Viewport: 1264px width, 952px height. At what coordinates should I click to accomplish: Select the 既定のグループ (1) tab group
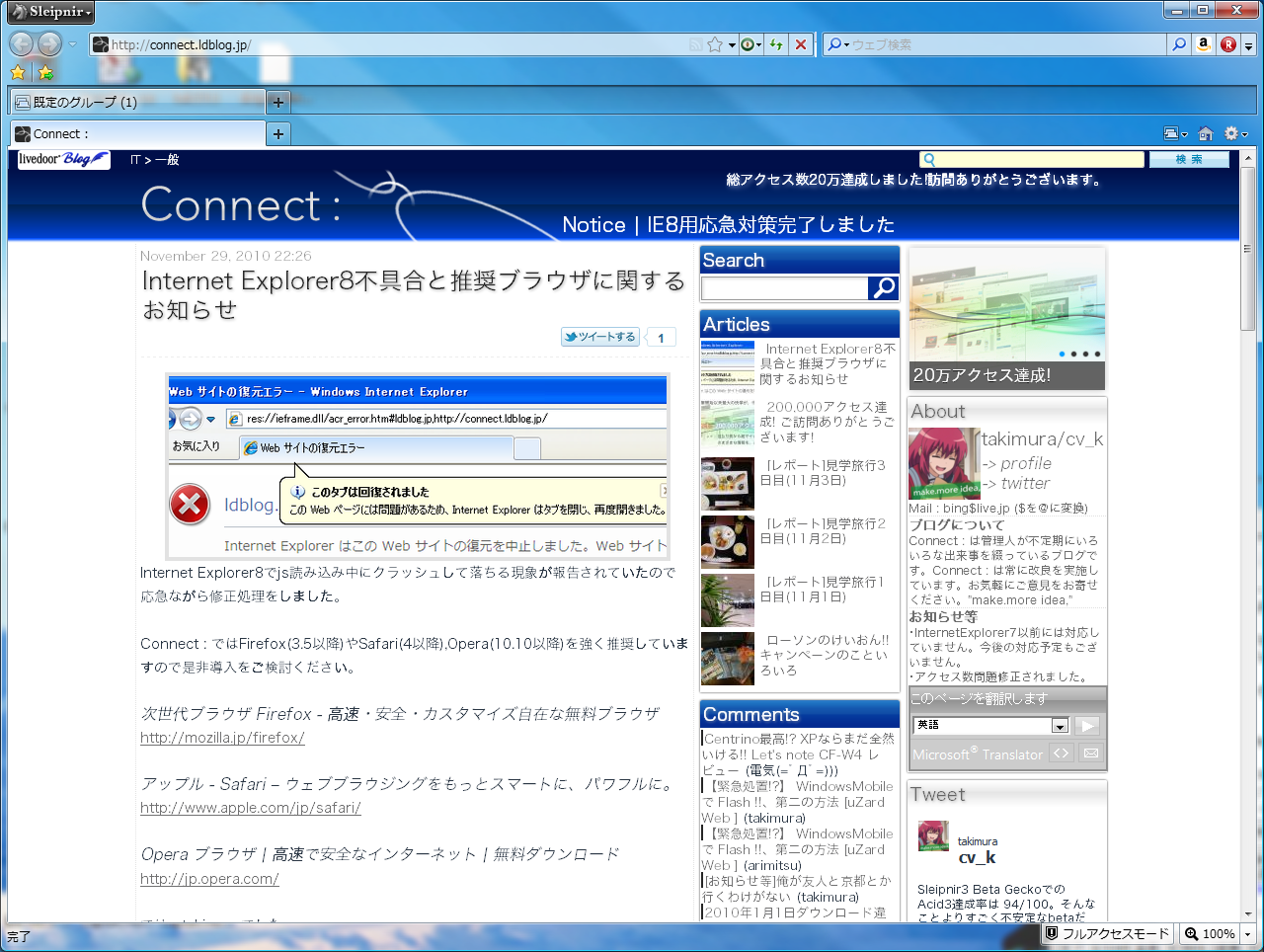[x=138, y=102]
